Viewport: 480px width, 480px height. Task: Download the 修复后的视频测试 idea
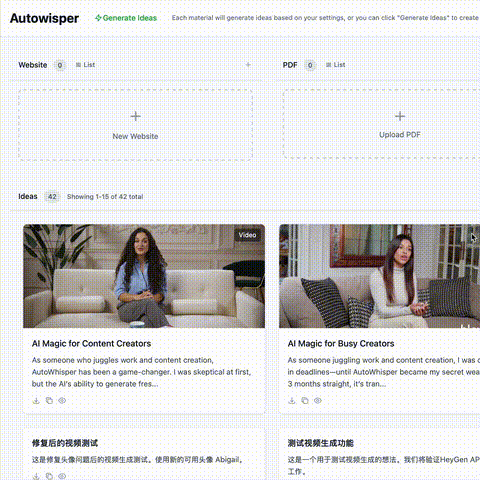tap(36, 476)
